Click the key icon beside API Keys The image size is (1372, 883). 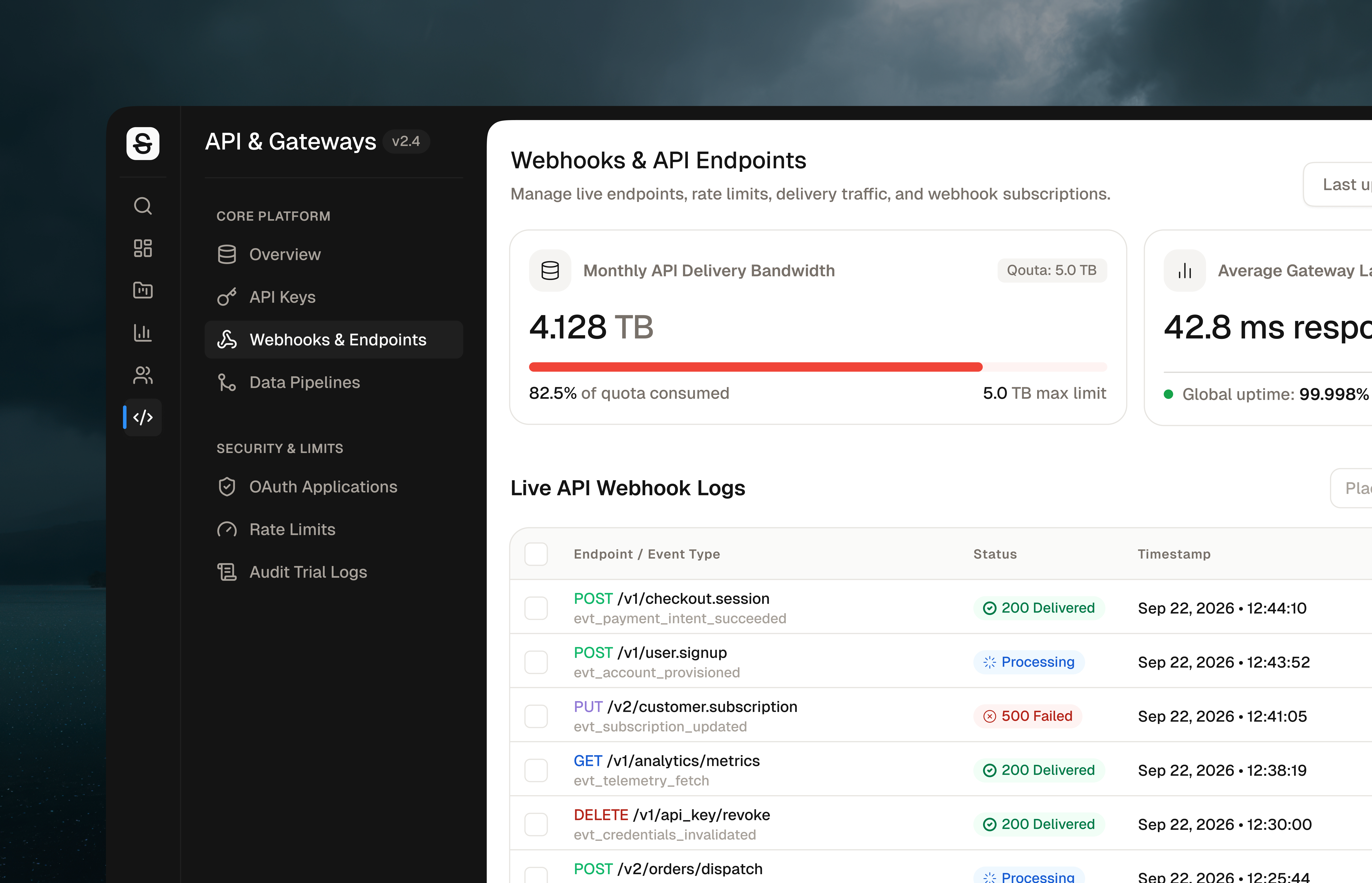(227, 297)
